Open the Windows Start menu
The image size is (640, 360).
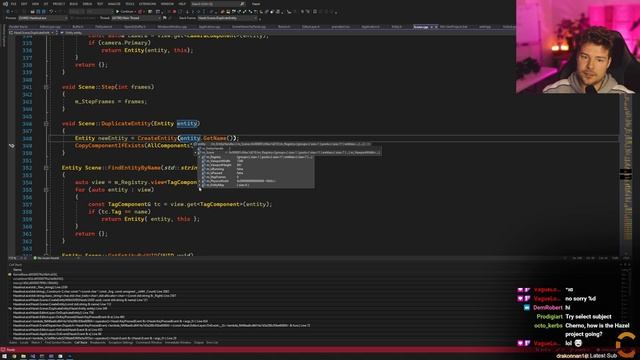pos(4,356)
